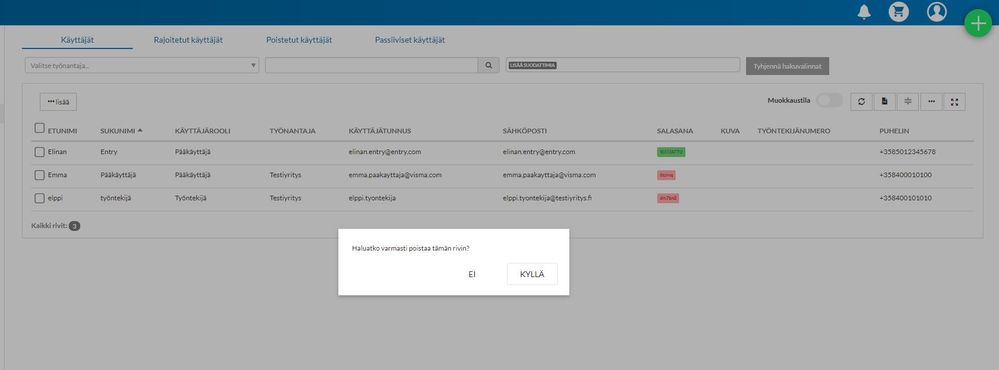Click email elppi.tyontekija@testiyritys.fi
This screenshot has width=999, height=370.
(547, 198)
